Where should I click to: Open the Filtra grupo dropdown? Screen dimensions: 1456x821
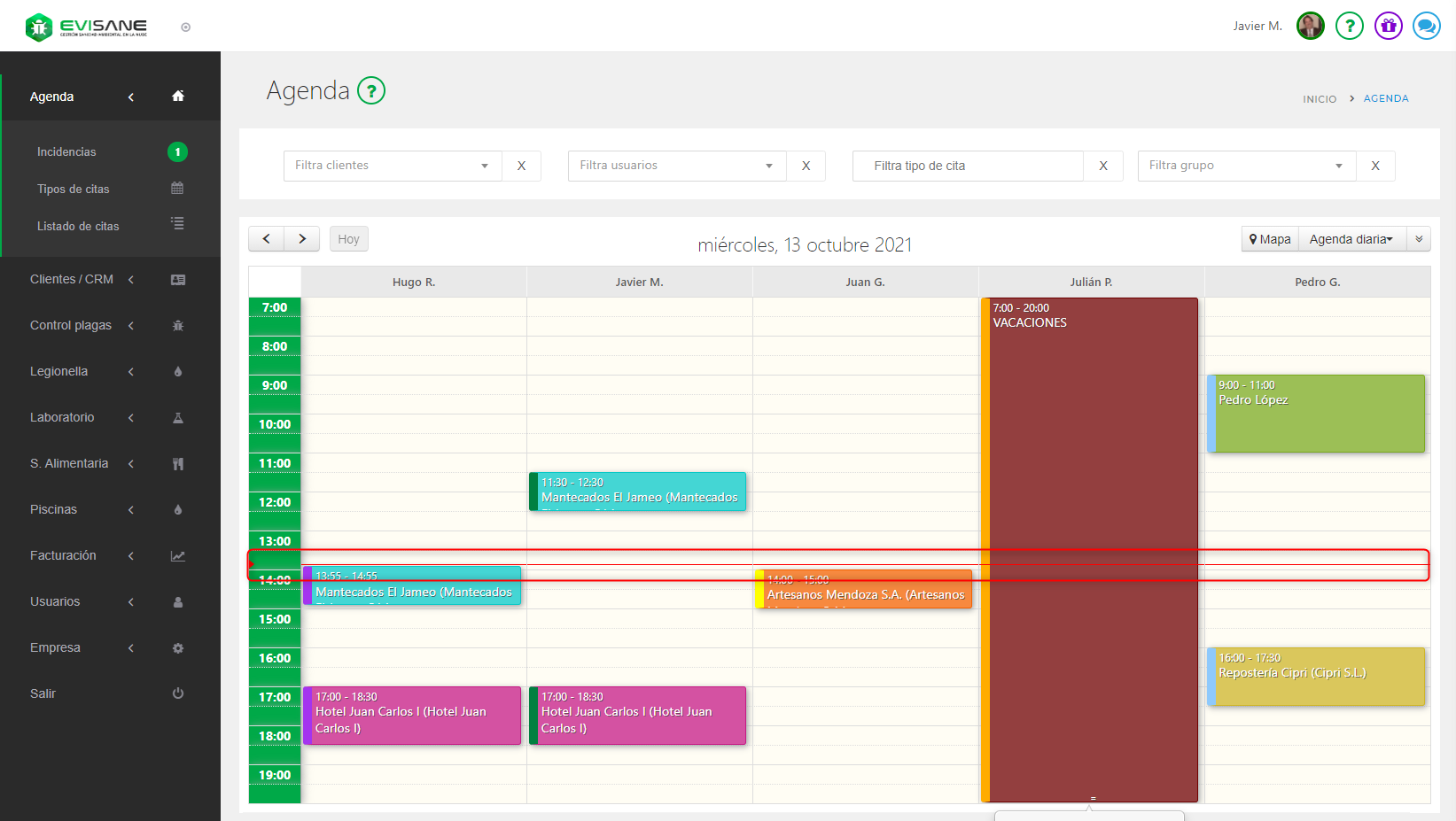1246,166
